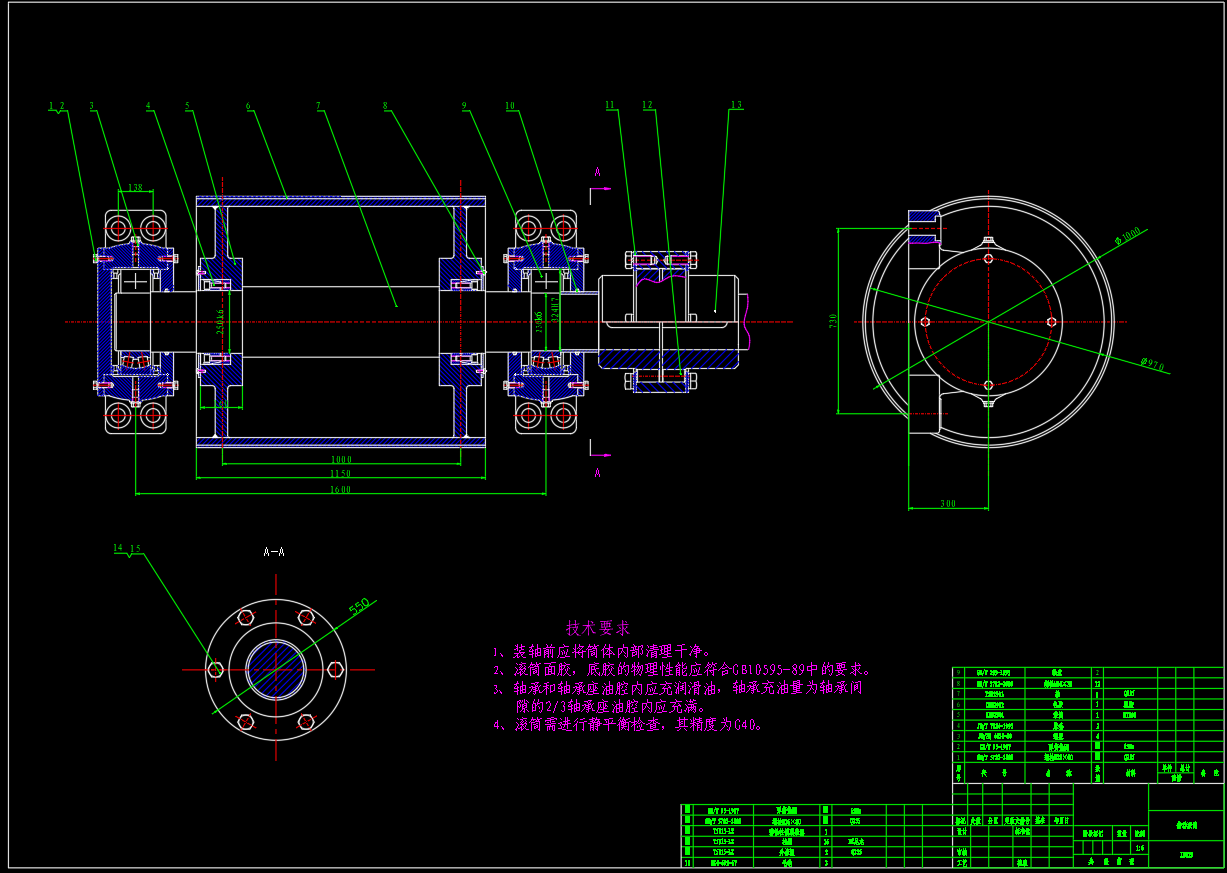Image resolution: width=1227 pixels, height=873 pixels.
Task: Click the part number 7 callout label
Action: tap(318, 105)
